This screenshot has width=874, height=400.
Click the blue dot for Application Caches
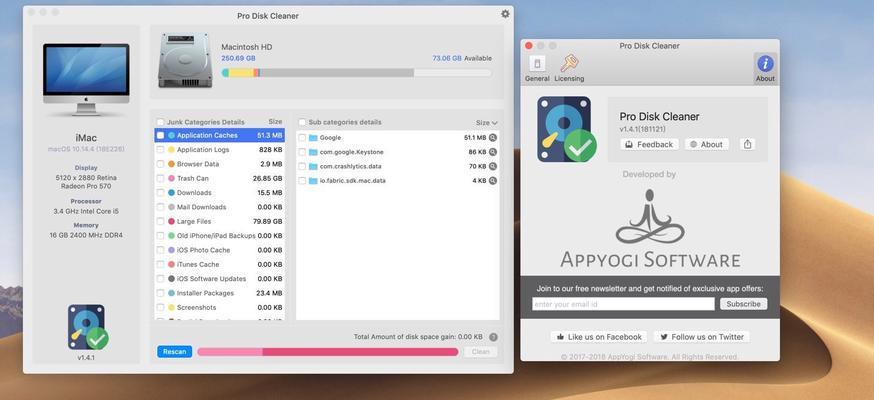pos(172,135)
